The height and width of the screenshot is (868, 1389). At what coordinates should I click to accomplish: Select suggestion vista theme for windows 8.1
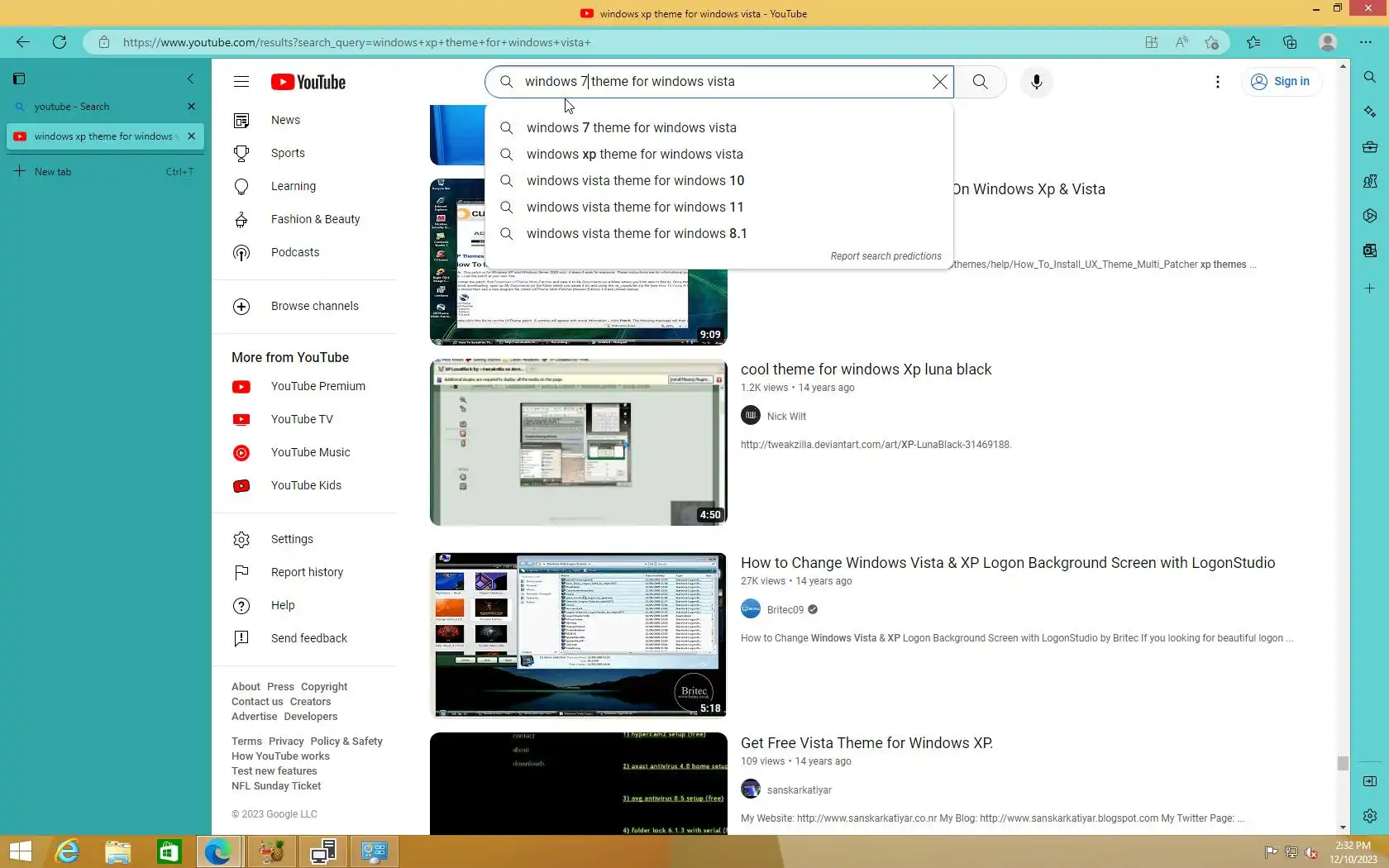point(719,234)
